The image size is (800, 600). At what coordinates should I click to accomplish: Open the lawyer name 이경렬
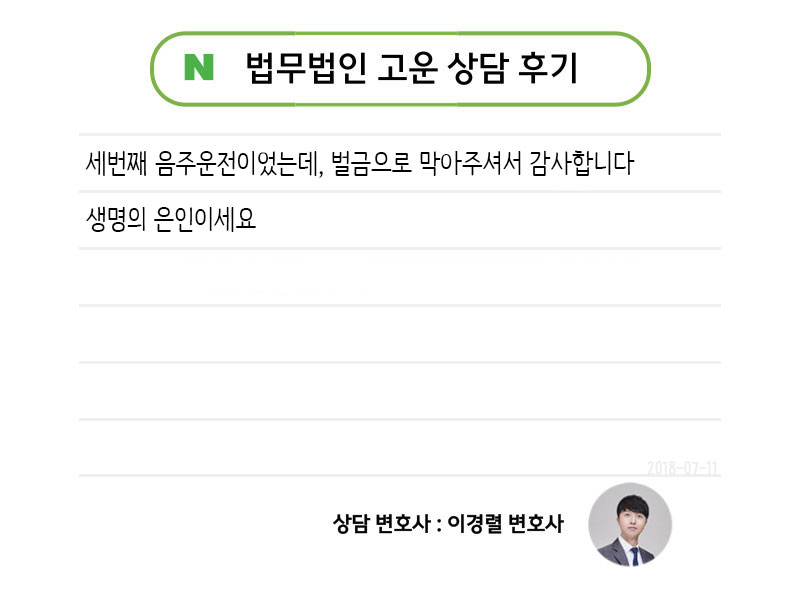point(474,523)
